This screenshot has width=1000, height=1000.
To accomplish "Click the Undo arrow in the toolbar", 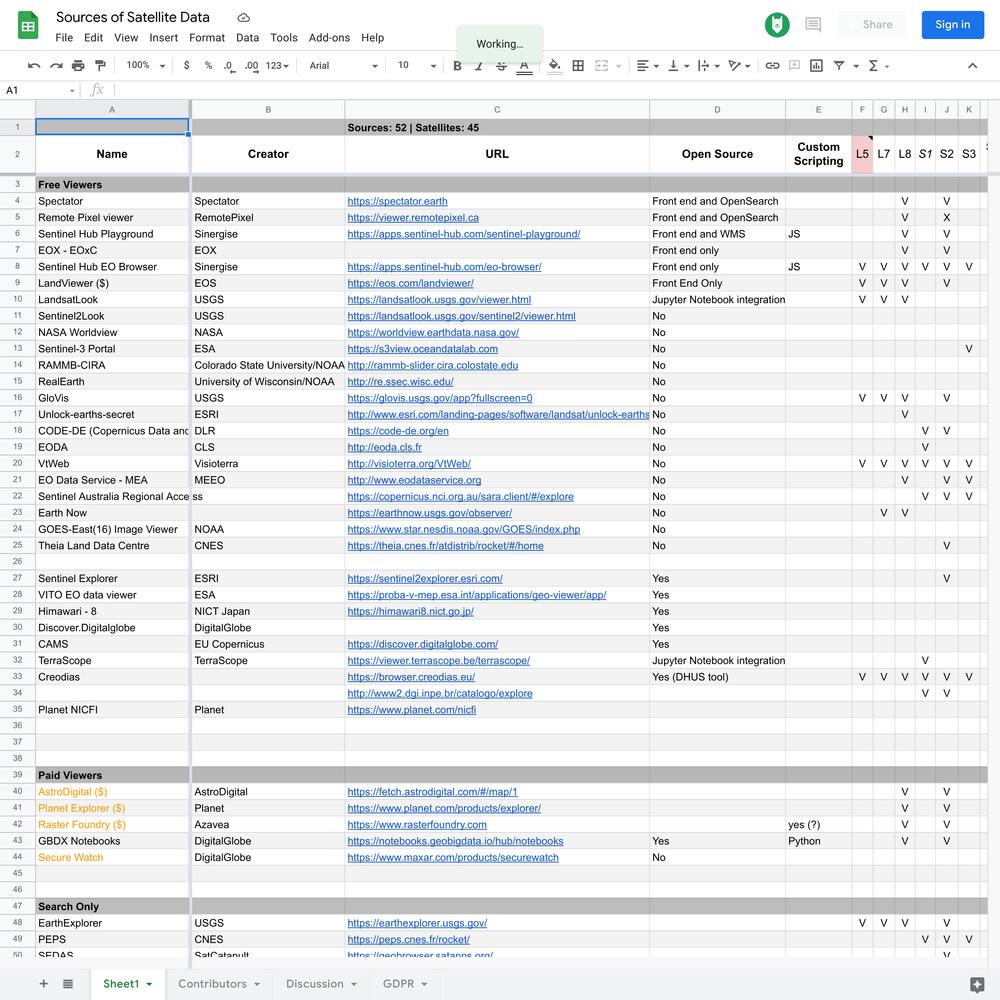I will click(34, 66).
